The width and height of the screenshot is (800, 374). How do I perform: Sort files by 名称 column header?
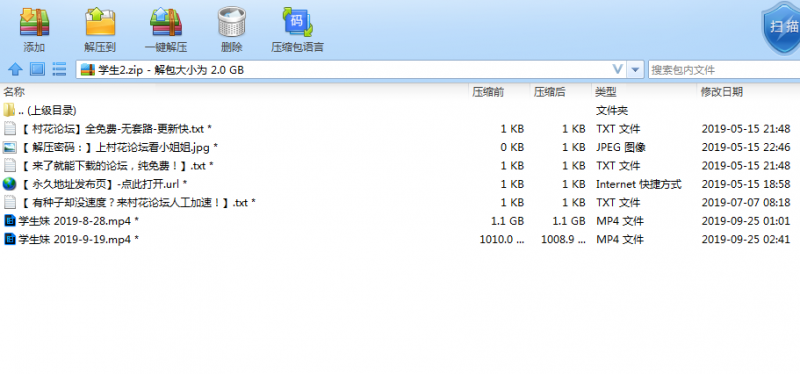pos(14,92)
